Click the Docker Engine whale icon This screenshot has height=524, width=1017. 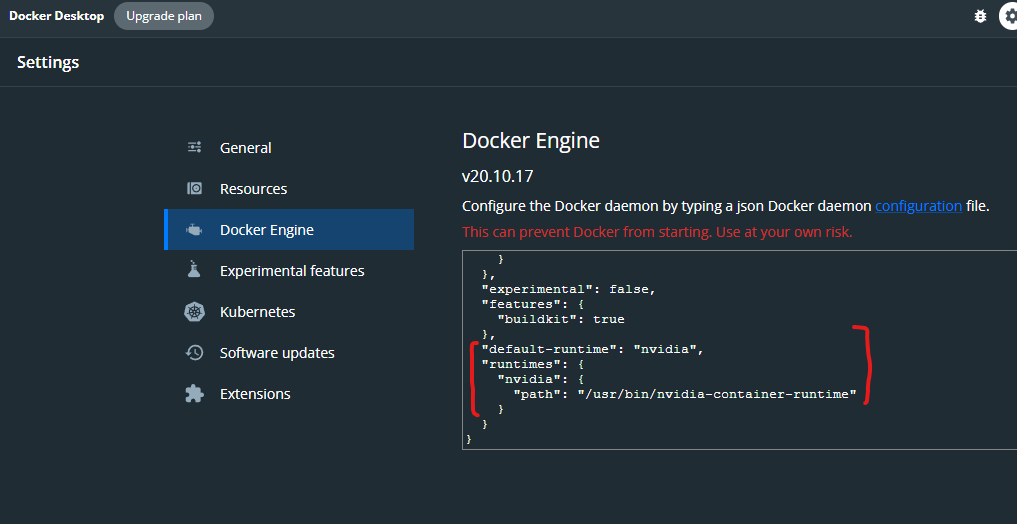point(195,230)
